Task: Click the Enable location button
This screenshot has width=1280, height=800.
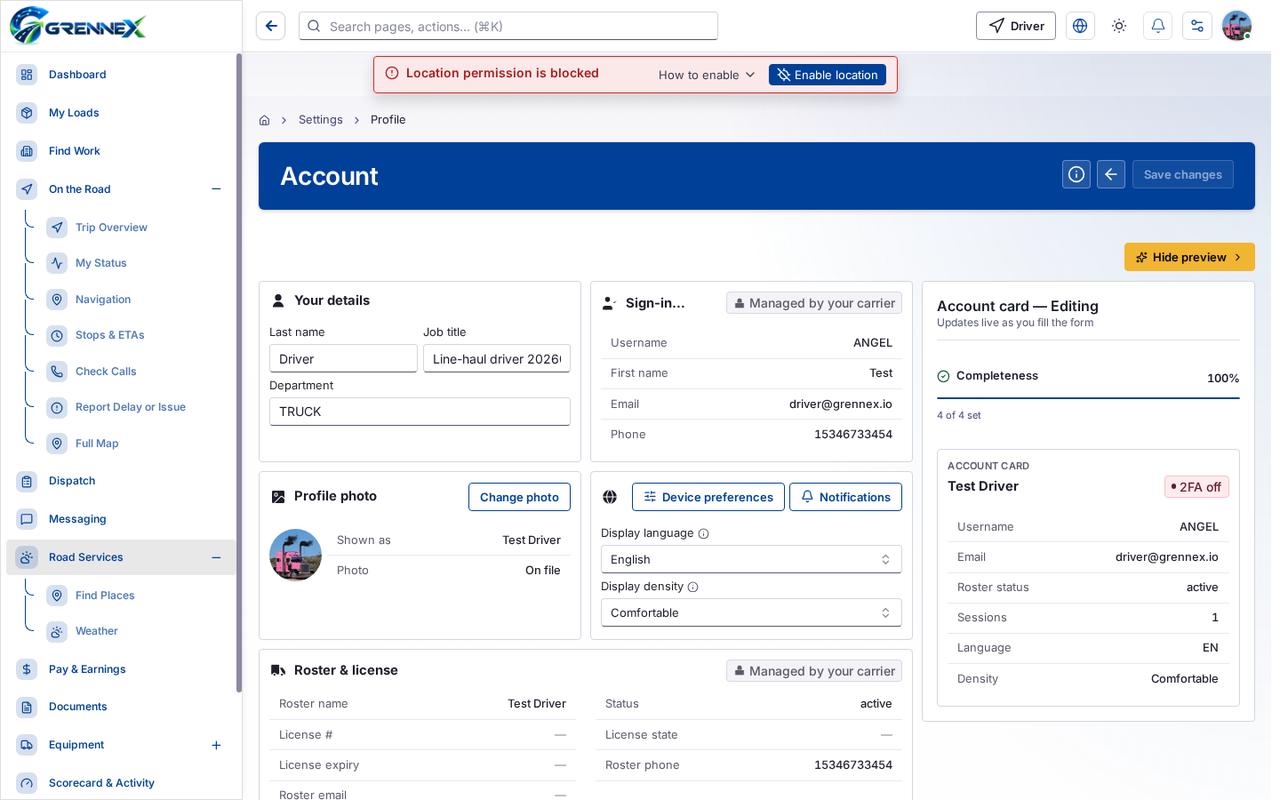Action: pos(827,75)
